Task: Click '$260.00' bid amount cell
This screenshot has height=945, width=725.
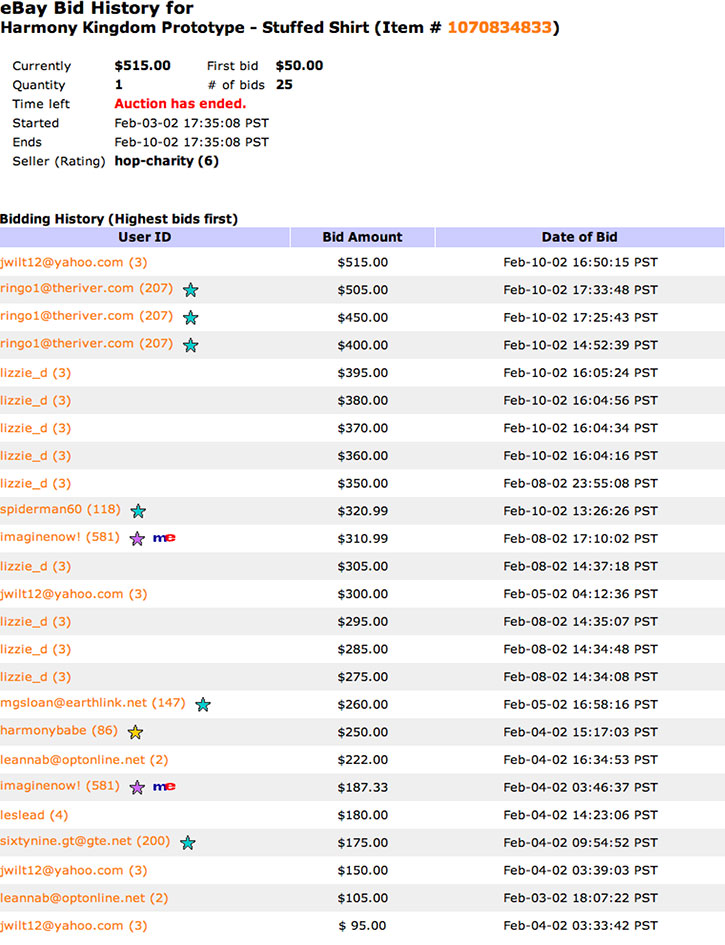Action: (363, 705)
